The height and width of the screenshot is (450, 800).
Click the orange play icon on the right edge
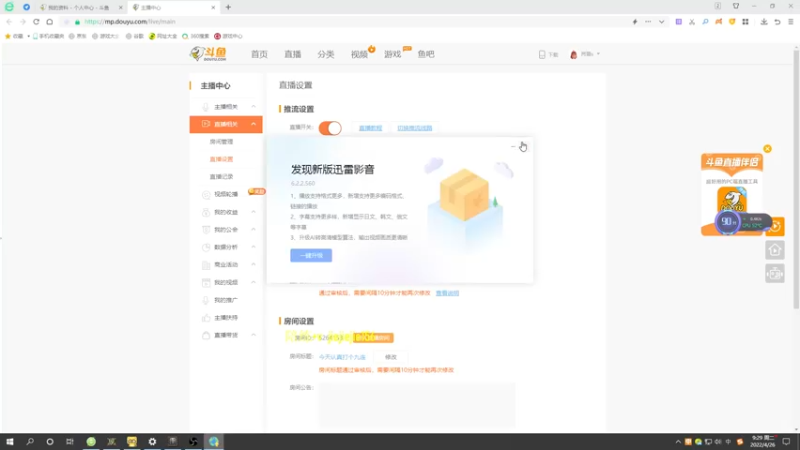pos(776,226)
